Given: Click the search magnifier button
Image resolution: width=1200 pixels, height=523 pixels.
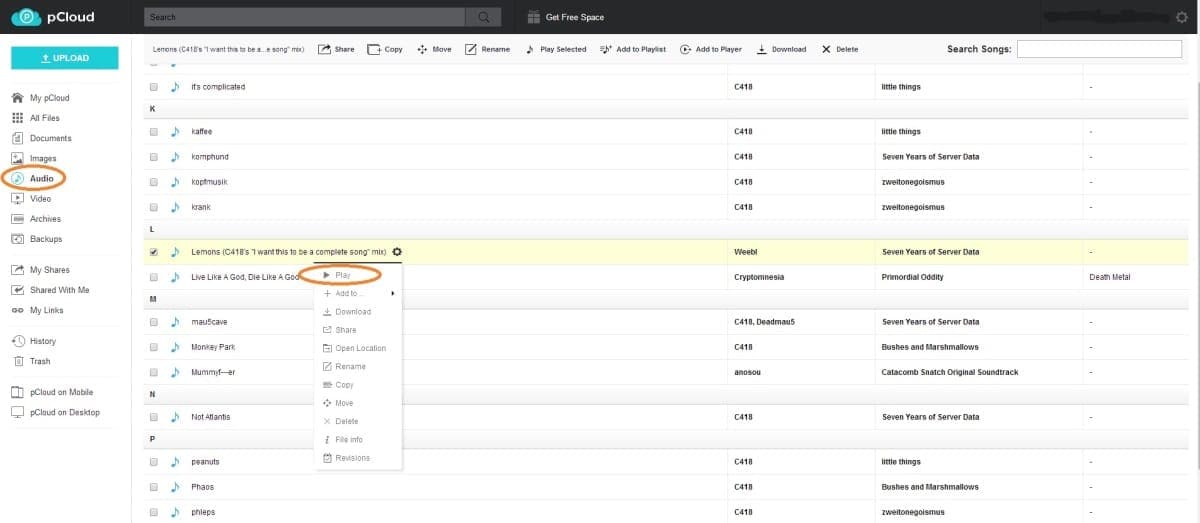Looking at the screenshot, I should click(484, 17).
